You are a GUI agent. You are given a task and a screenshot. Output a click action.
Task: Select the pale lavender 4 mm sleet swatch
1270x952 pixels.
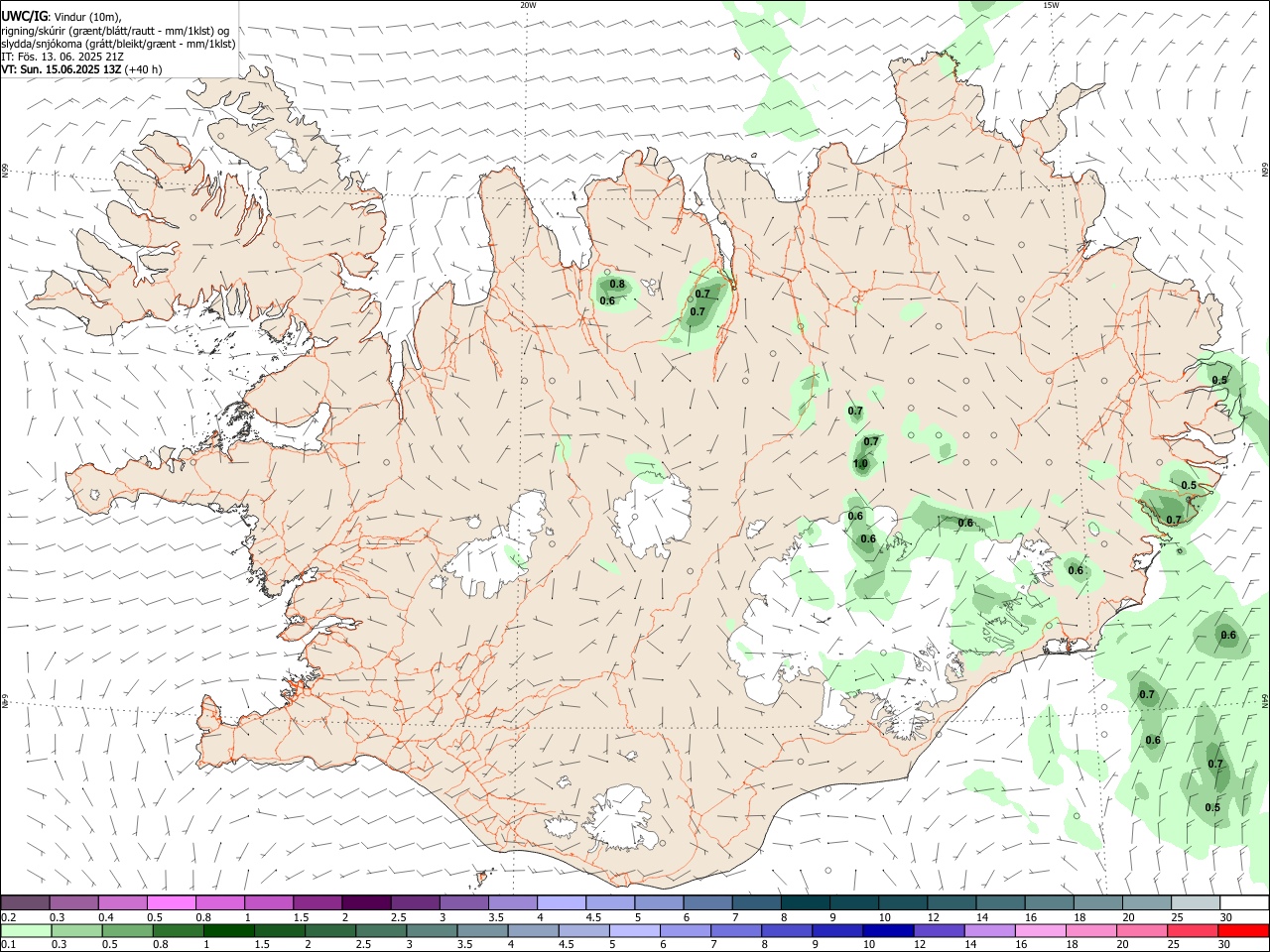pos(561,902)
